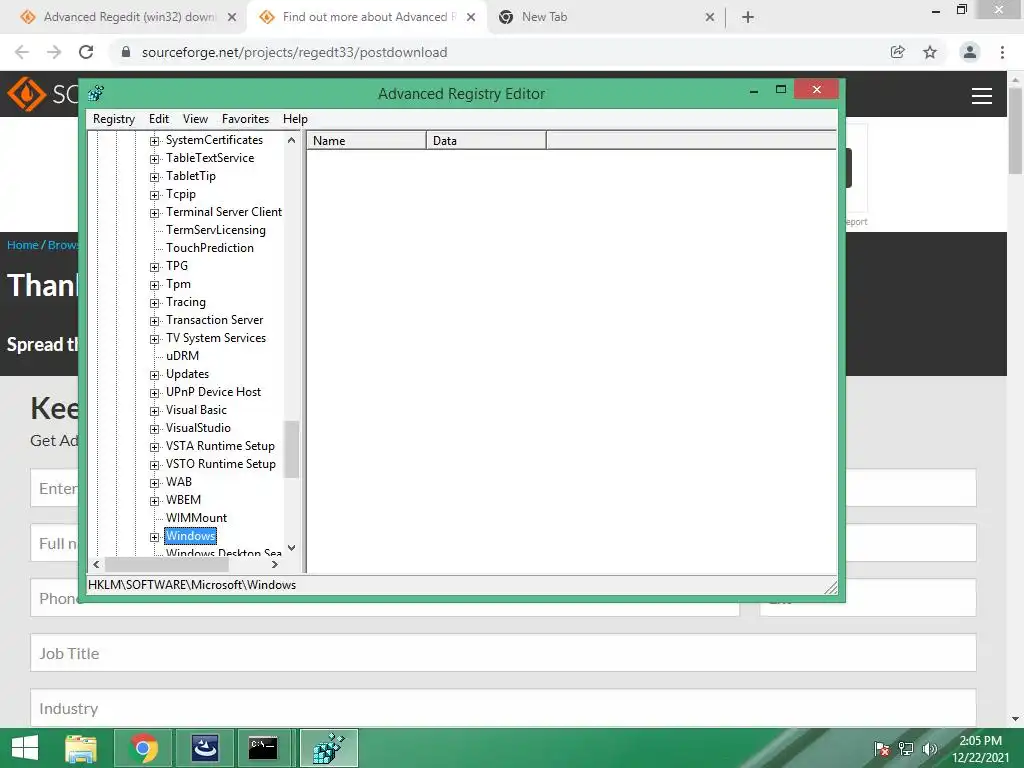Expand the TabletTip key
Viewport: 1024px width, 768px height.
click(x=154, y=177)
